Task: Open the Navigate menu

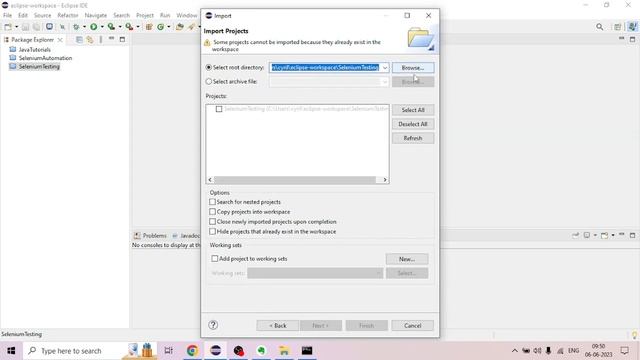Action: click(96, 15)
